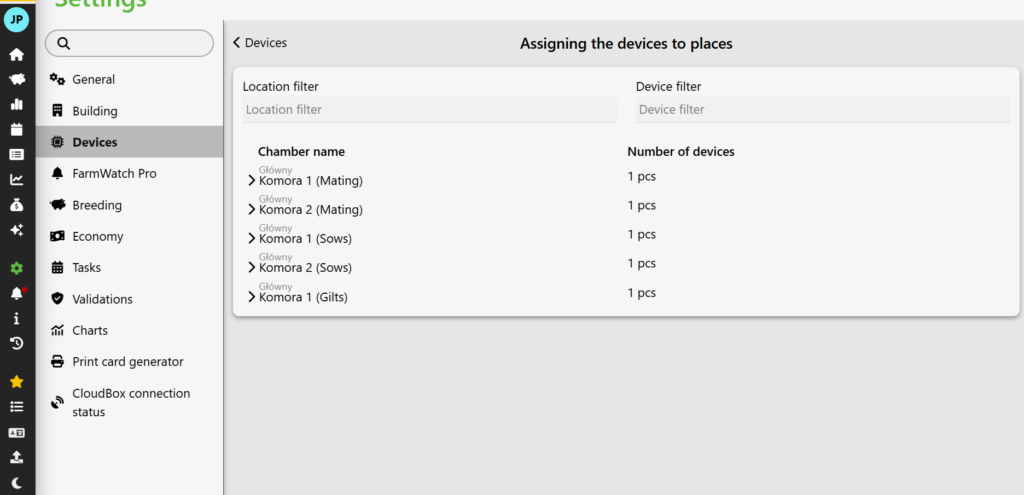
Task: Open the language translation icon
Action: (x=16, y=432)
